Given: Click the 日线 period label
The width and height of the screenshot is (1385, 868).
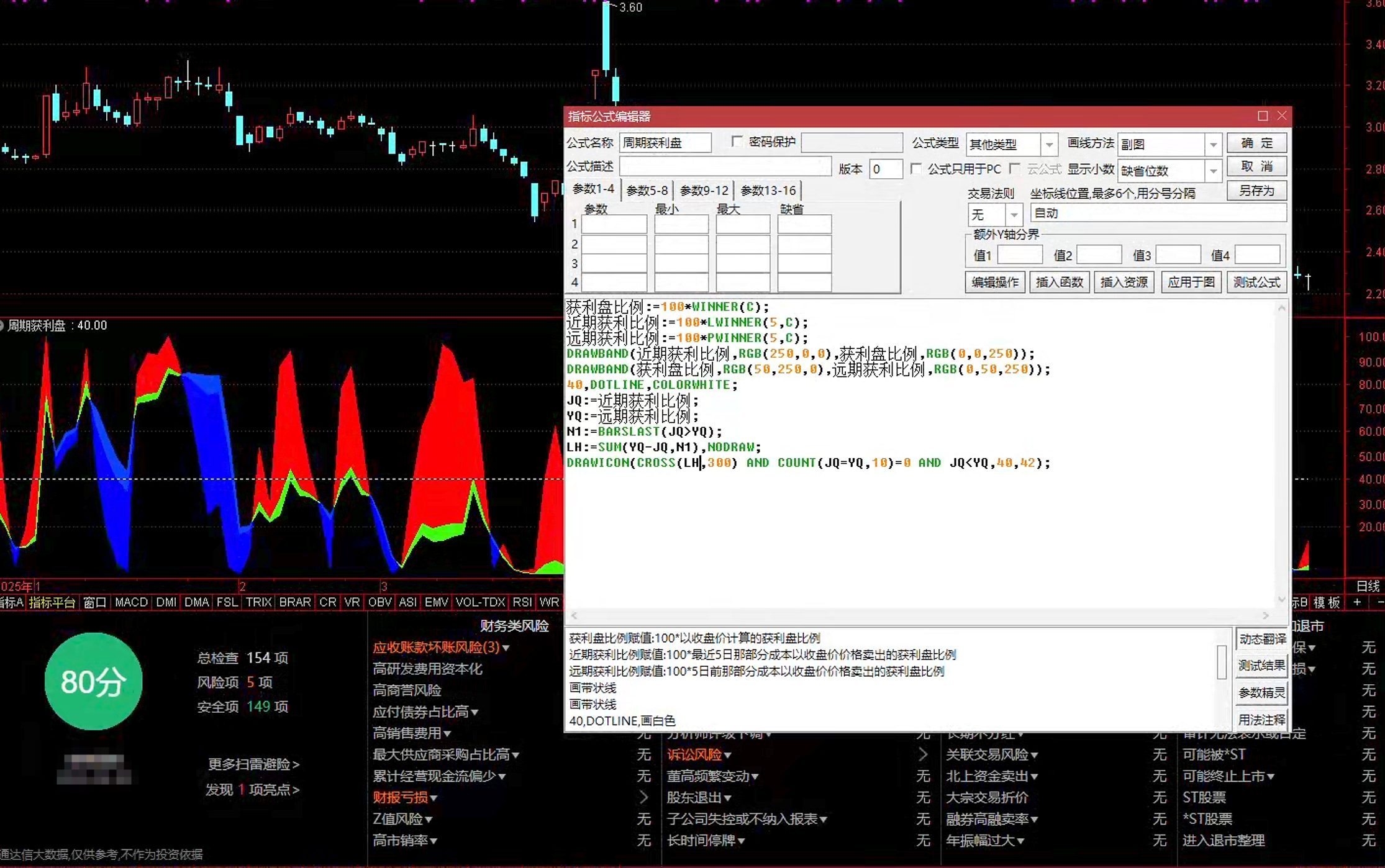Looking at the screenshot, I should pyautogui.click(x=1368, y=586).
